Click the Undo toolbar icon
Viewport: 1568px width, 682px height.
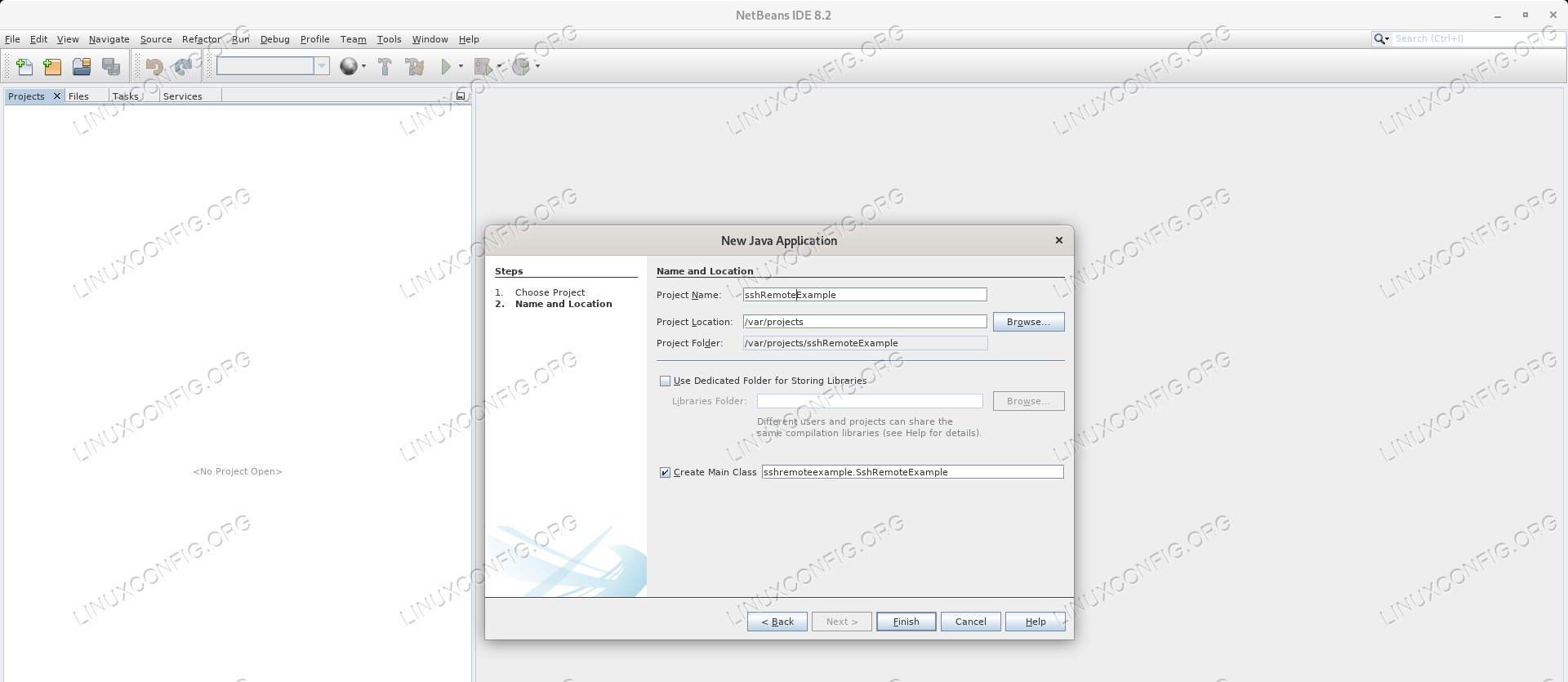point(154,66)
